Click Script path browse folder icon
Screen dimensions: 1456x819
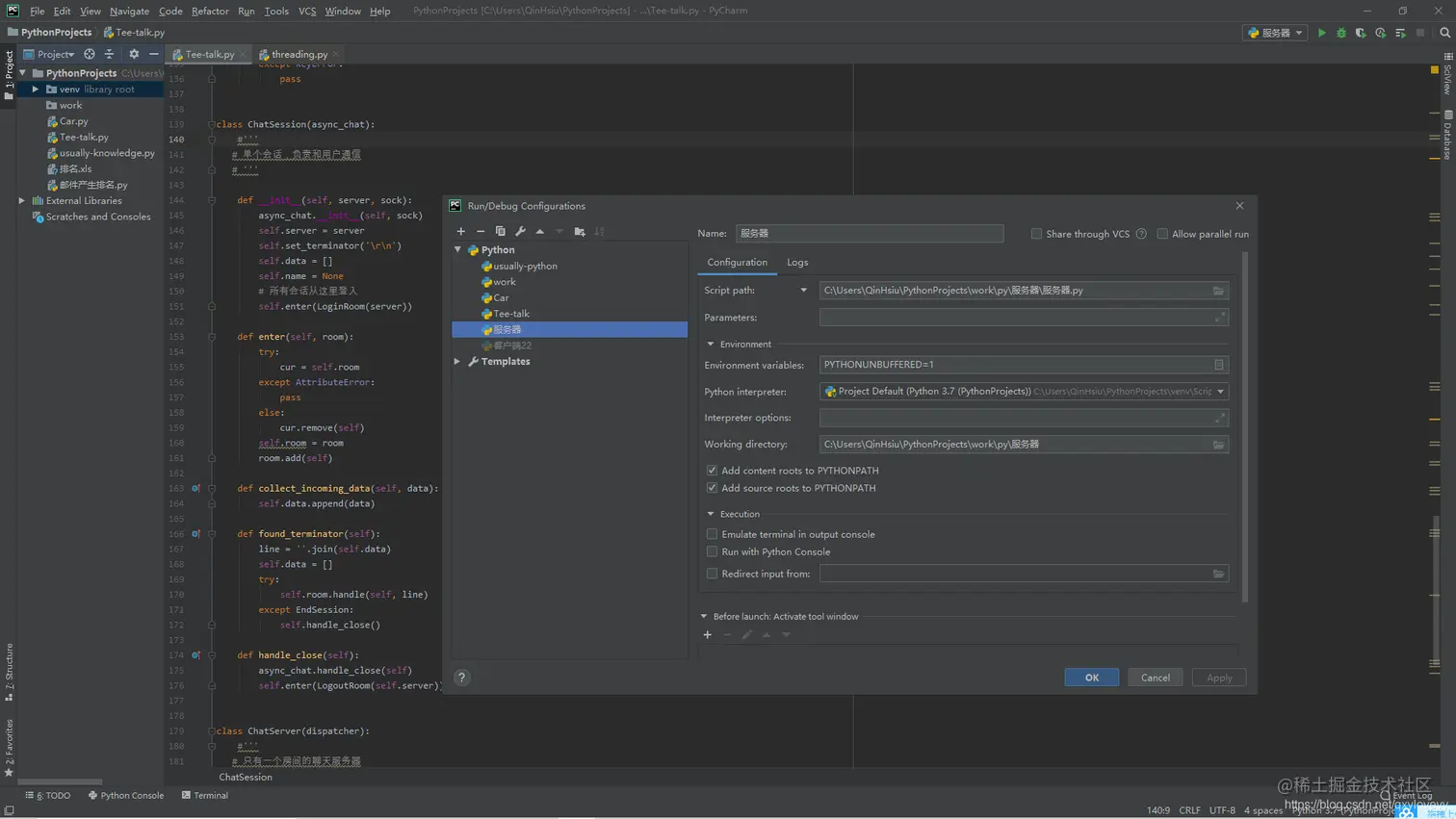point(1218,291)
